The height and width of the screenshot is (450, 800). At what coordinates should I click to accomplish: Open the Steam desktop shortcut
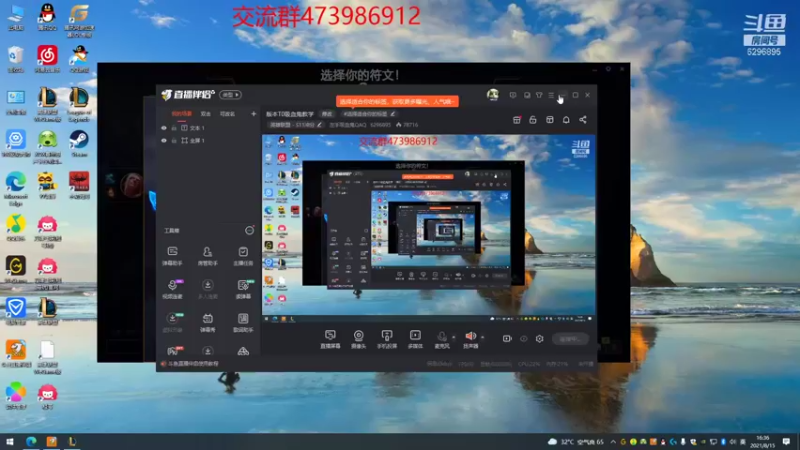79,144
